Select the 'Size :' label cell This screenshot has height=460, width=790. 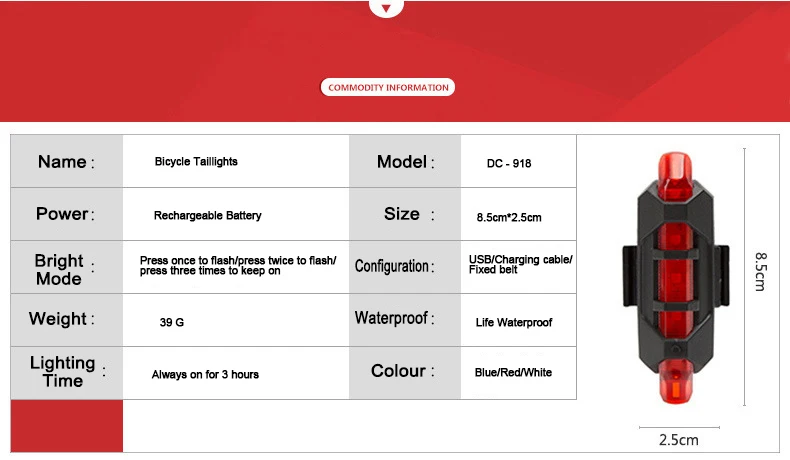coord(405,214)
